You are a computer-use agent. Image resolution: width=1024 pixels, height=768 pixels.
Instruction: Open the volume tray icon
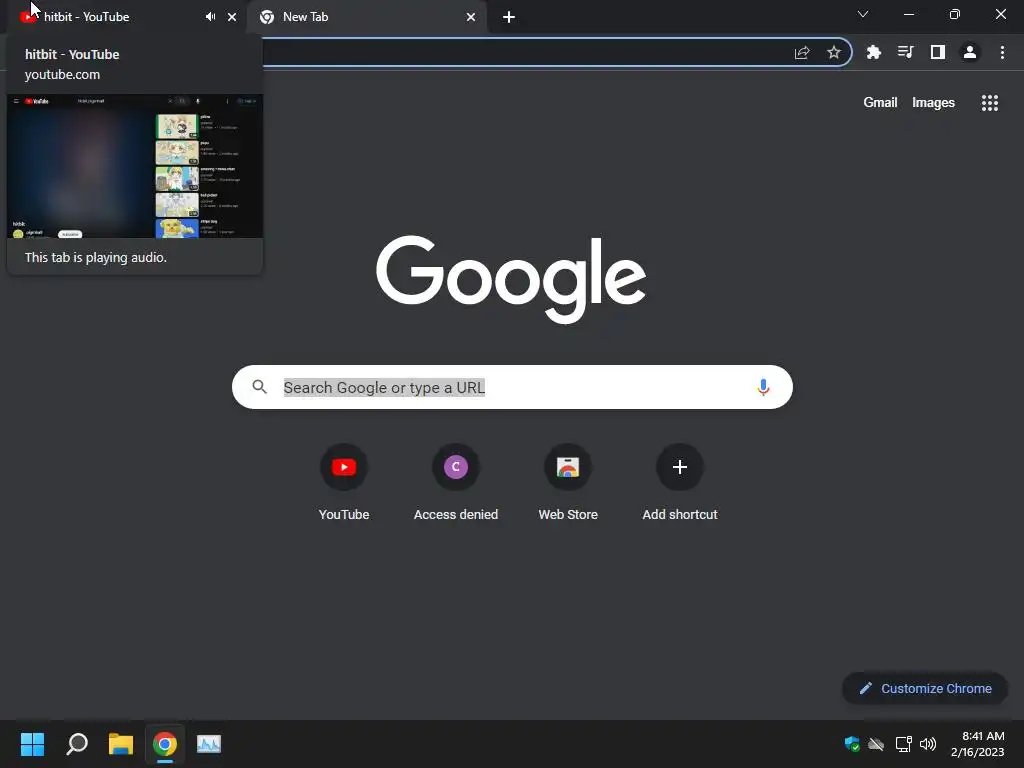pyautogui.click(x=928, y=744)
